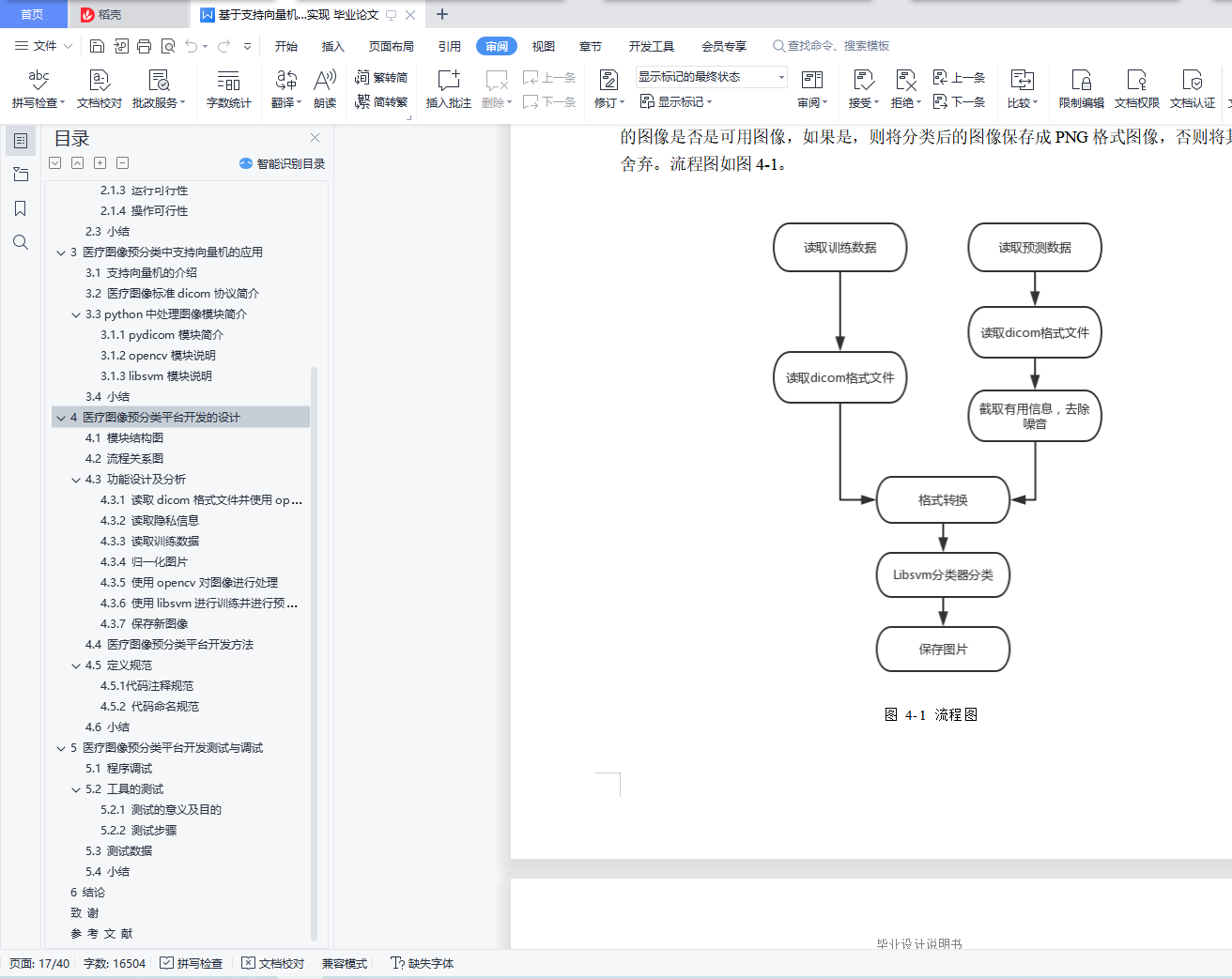Switch to the 页面布局 ribbon tab

pos(392,46)
